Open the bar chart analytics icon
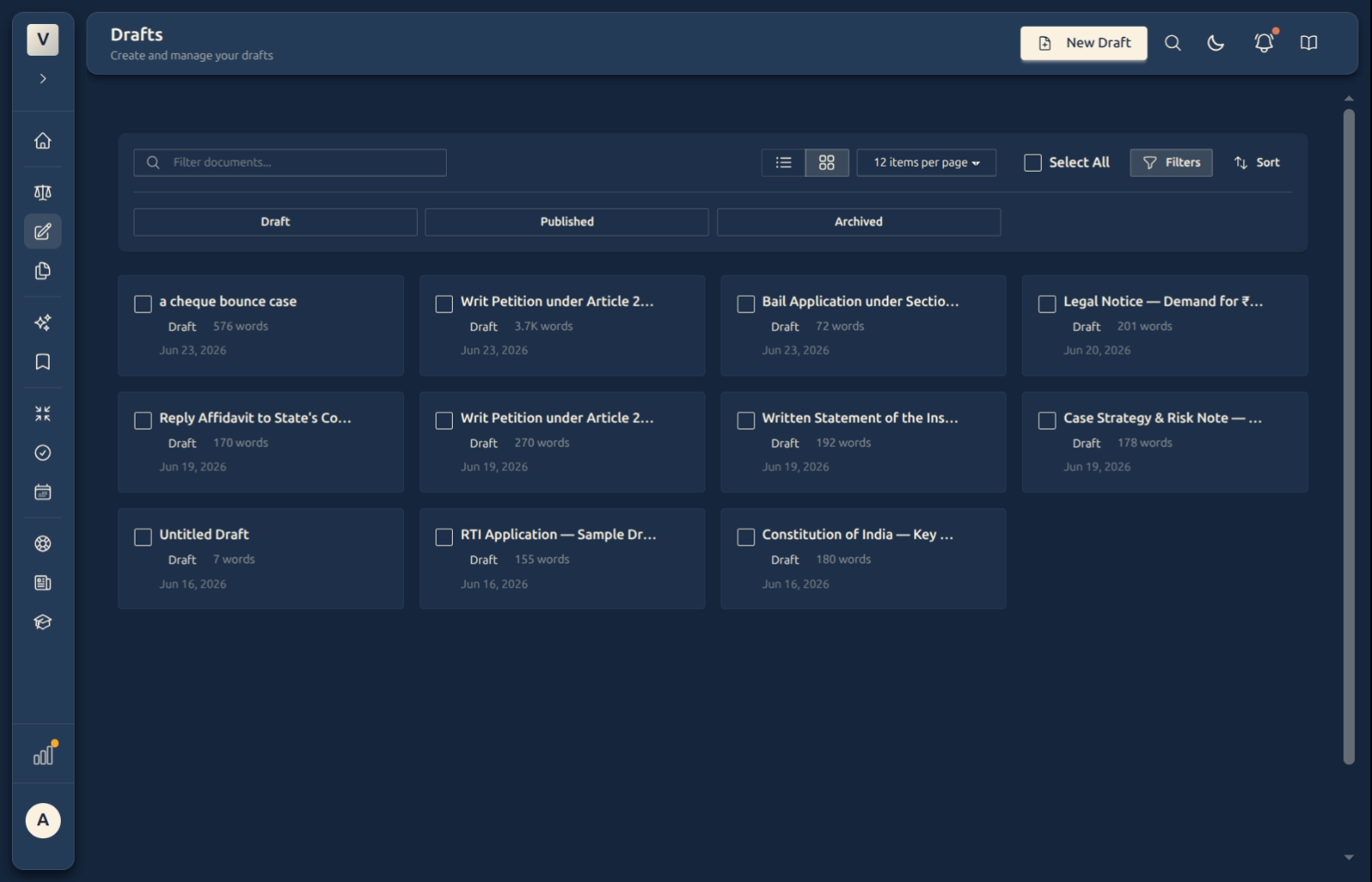 (44, 754)
